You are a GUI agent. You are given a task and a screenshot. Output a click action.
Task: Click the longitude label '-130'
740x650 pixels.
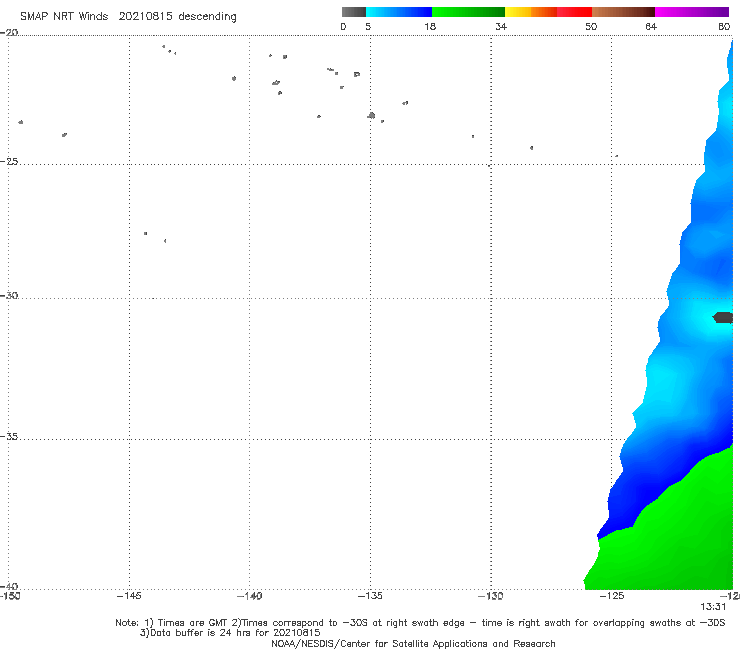[491, 596]
